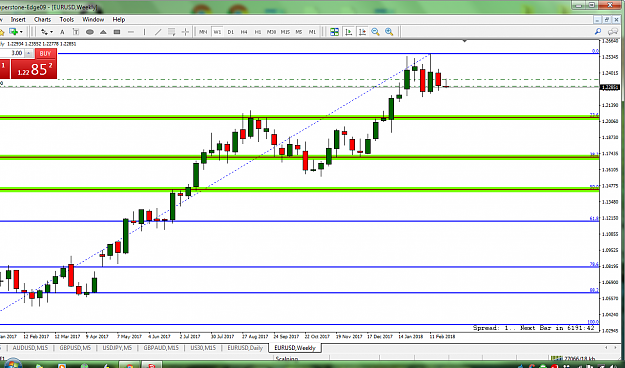Select the Vertical Line tool
The image size is (625, 368).
click(144, 32)
